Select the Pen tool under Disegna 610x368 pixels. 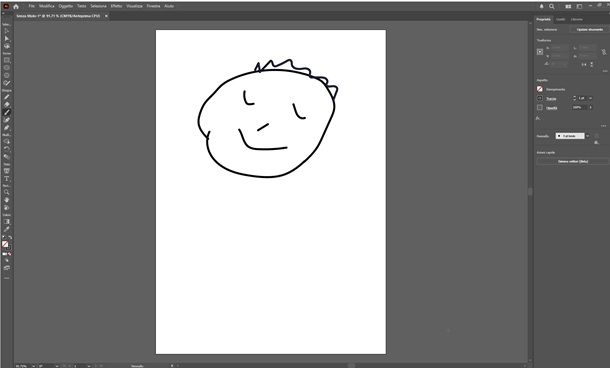coord(7,97)
